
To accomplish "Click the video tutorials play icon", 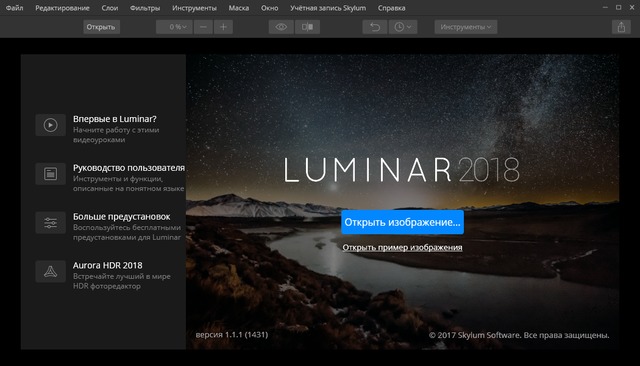I will point(50,125).
